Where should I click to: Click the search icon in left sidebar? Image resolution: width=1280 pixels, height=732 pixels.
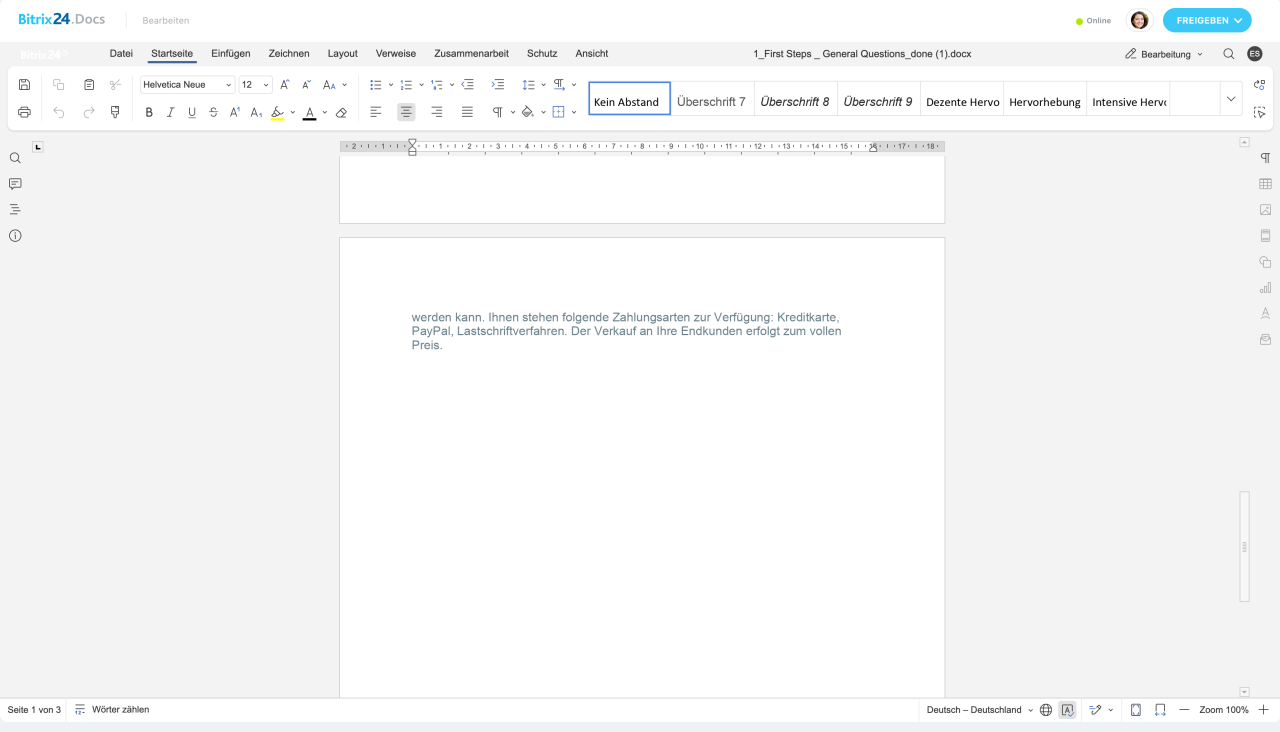[x=15, y=158]
